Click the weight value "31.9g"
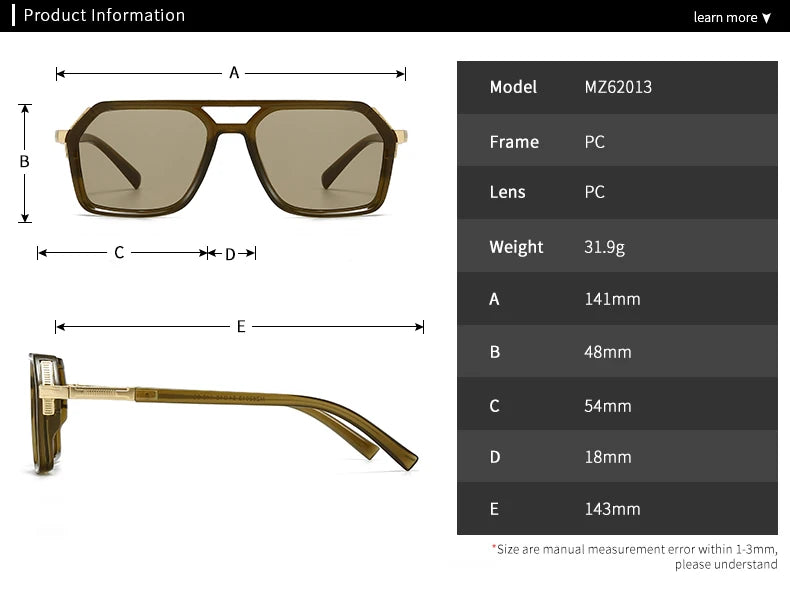Screen dimensions: 790x601 pyautogui.click(x=604, y=247)
